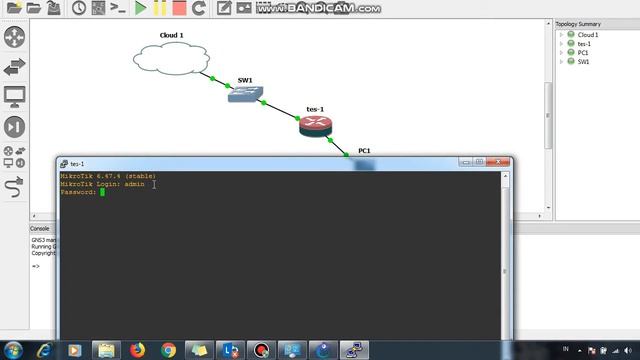Switch to PuTTY taskbar button
640x360 pixels.
coord(354,350)
